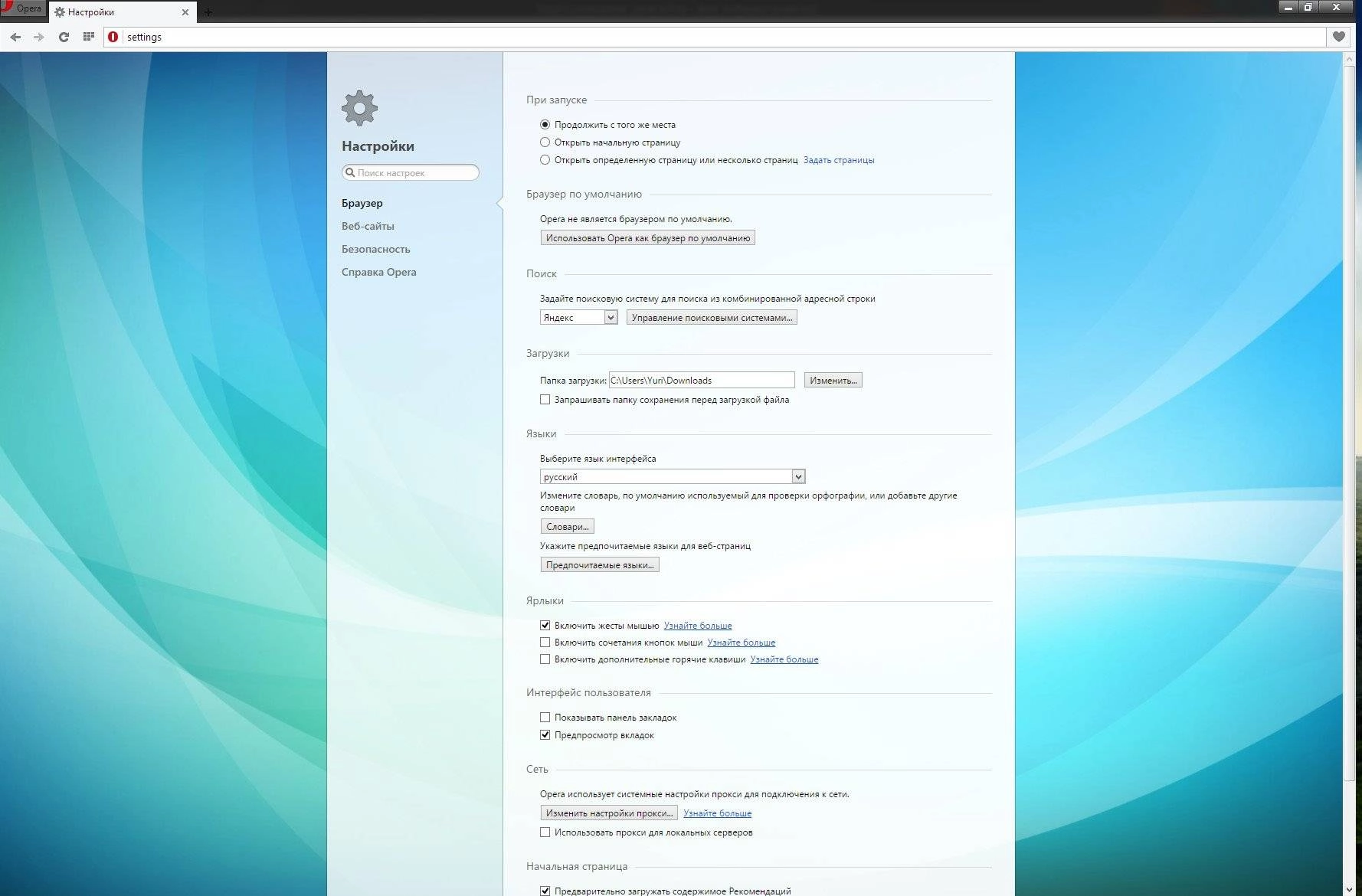Click the scrollbar up arrow
The width and height of the screenshot is (1362, 896).
[x=1350, y=59]
